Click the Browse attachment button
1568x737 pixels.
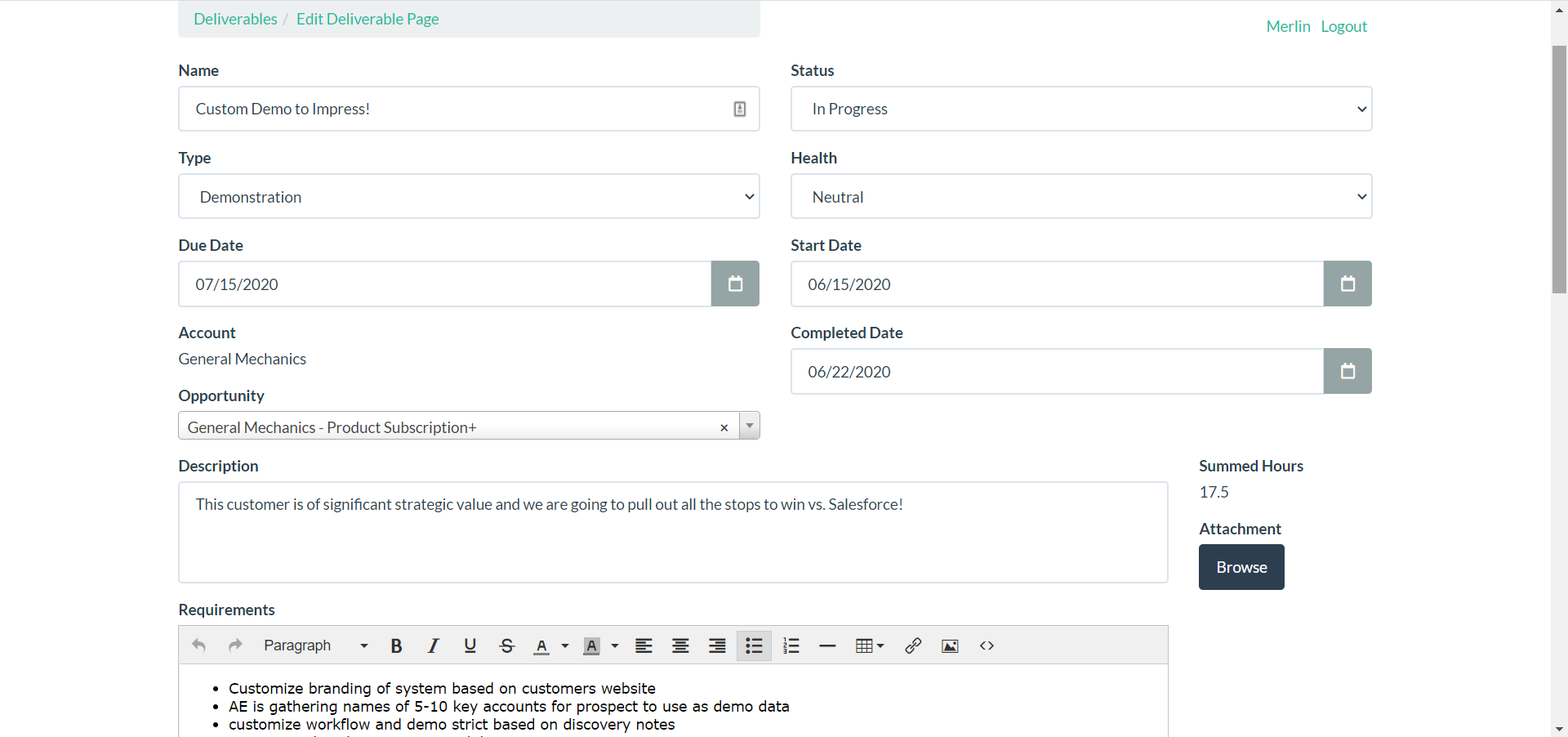[1241, 567]
